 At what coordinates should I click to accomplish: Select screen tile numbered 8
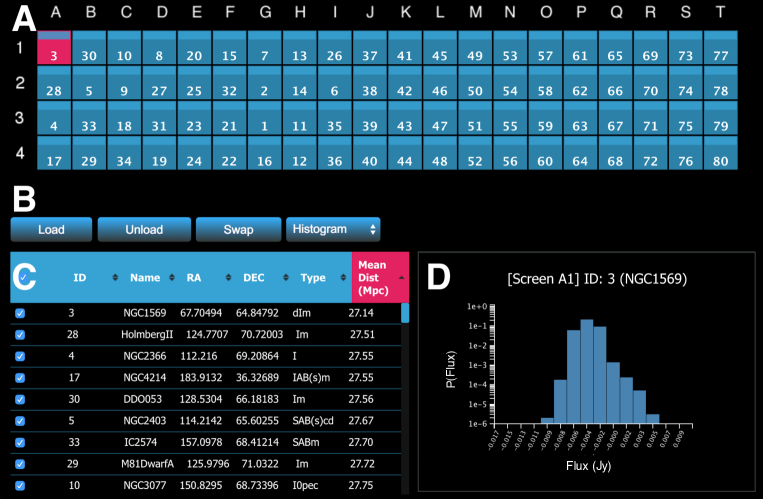pyautogui.click(x=159, y=48)
